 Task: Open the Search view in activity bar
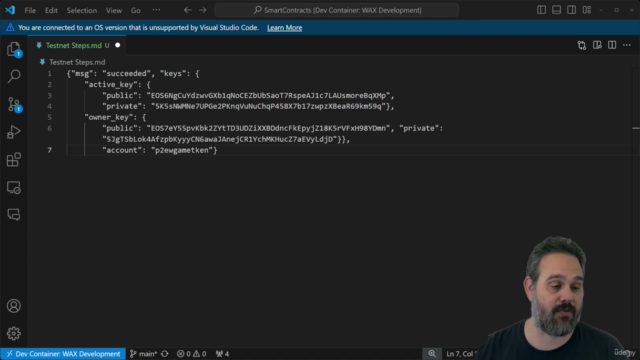[x=13, y=76]
